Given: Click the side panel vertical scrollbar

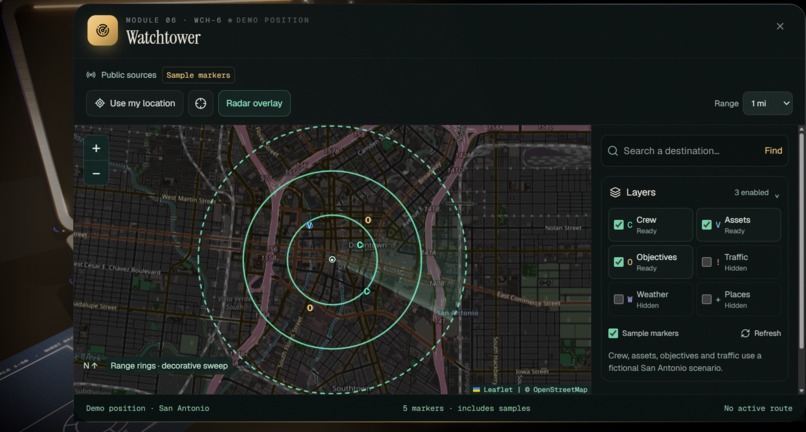Looking at the screenshot, I should pyautogui.click(x=801, y=242).
